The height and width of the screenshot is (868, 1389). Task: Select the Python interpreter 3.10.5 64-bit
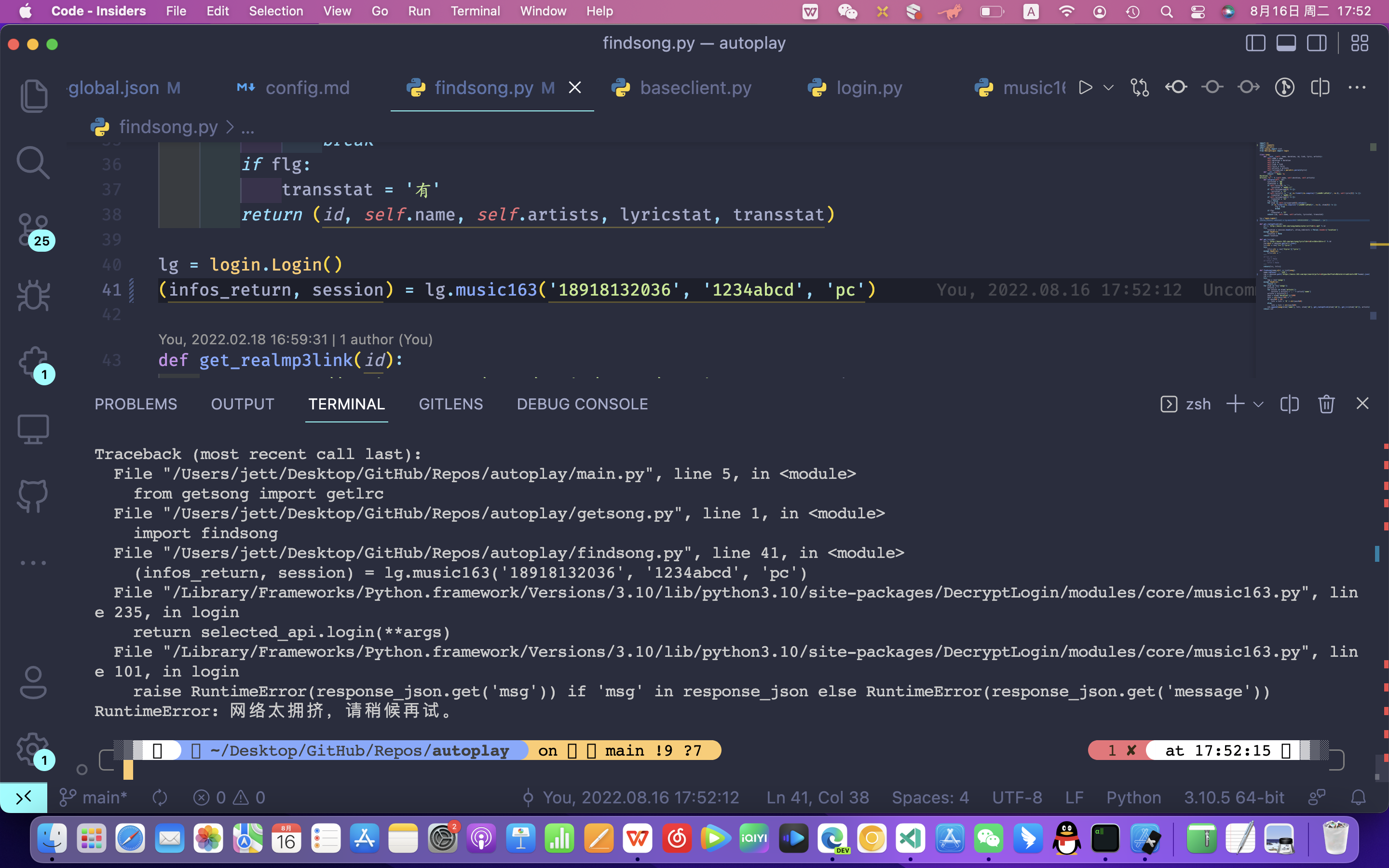click(1234, 798)
